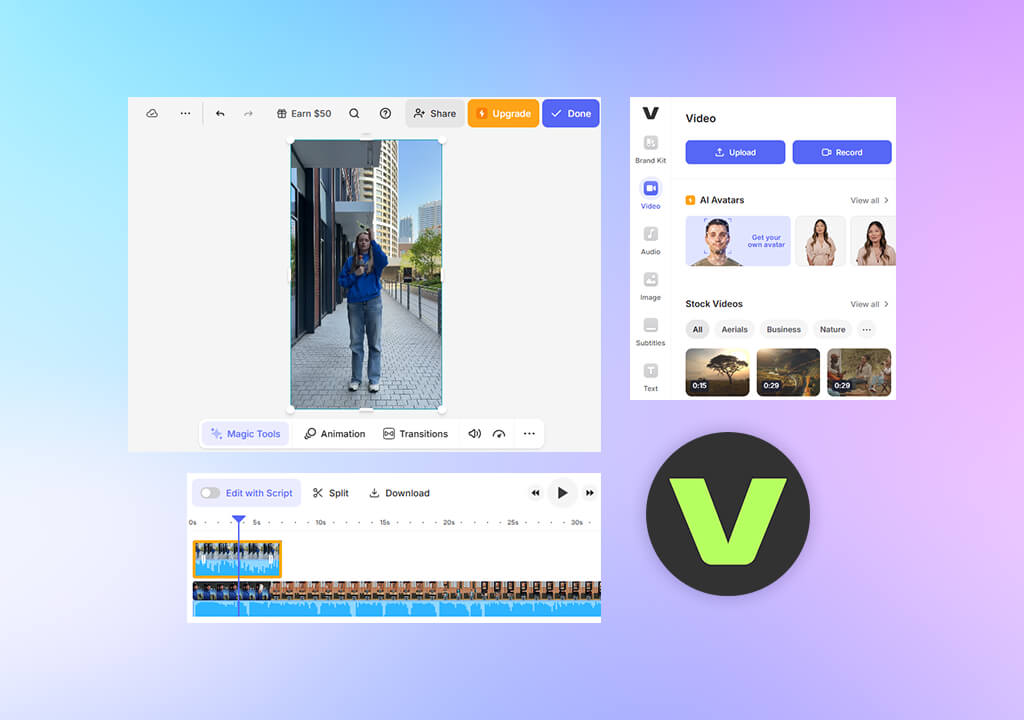Click the bottom-left resize handle of the video
The image size is (1024, 720).
tap(291, 409)
